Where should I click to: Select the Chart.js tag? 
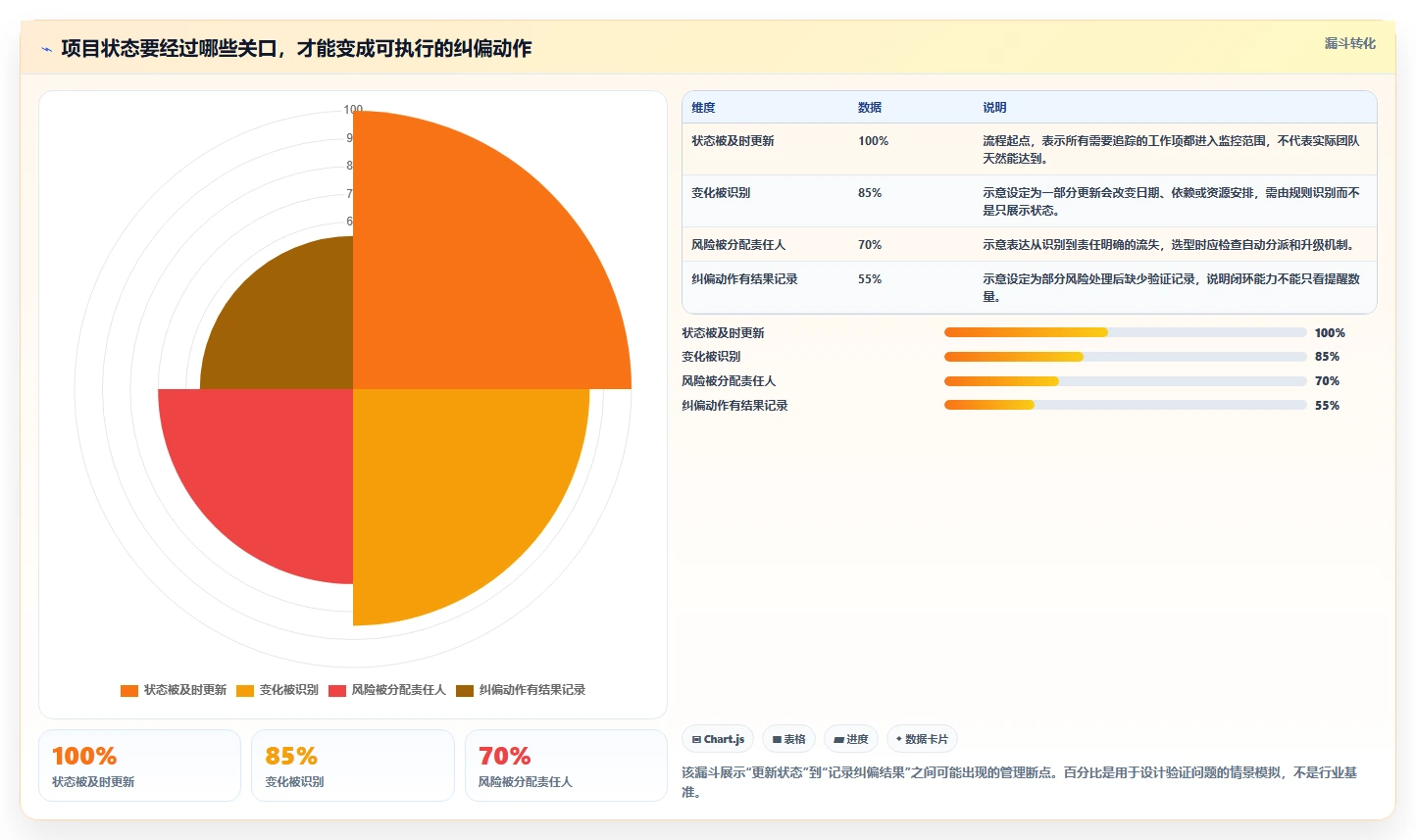[718, 739]
